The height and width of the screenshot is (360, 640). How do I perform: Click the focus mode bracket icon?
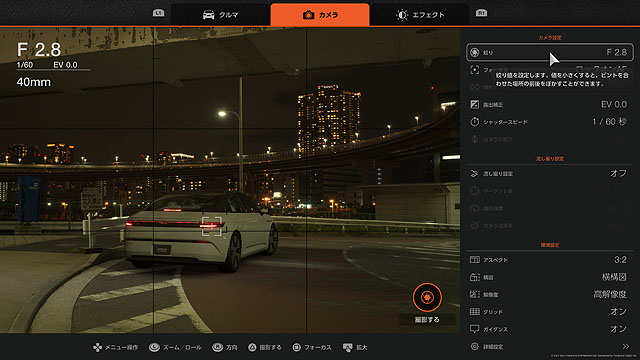(x=474, y=70)
